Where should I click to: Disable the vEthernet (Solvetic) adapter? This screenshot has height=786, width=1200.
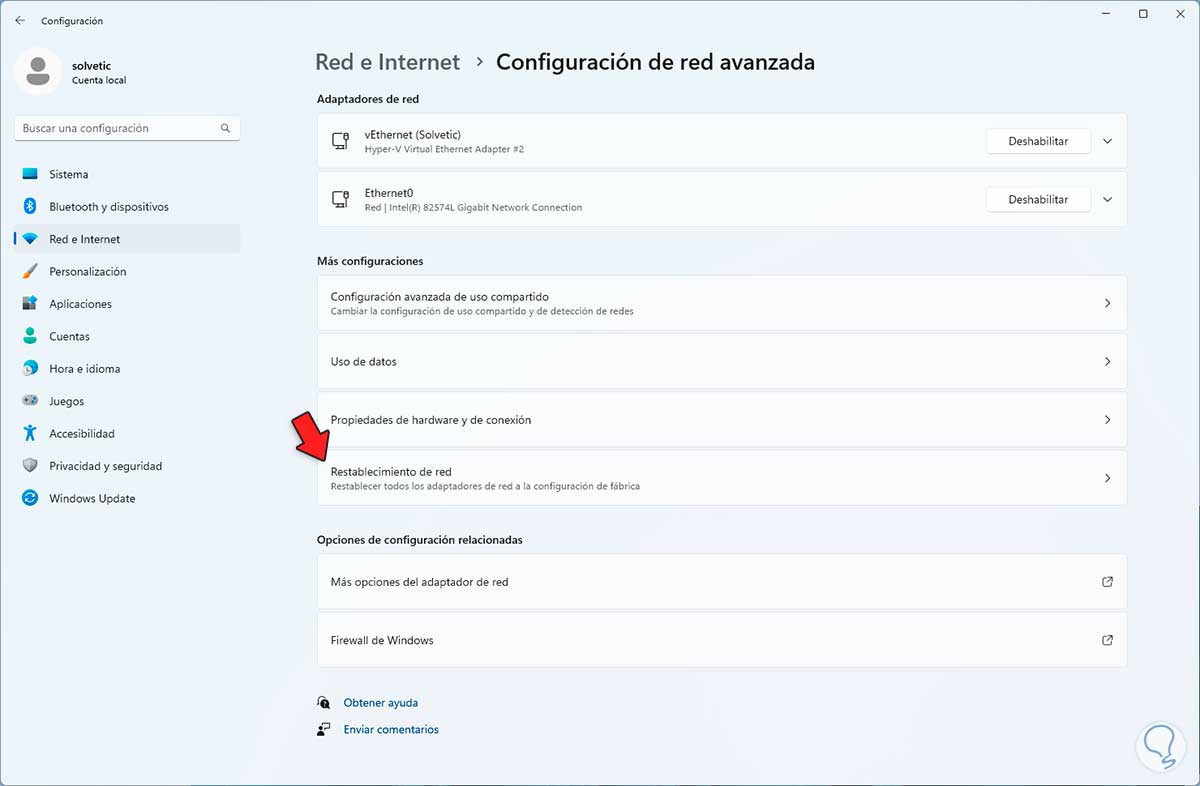(1038, 142)
